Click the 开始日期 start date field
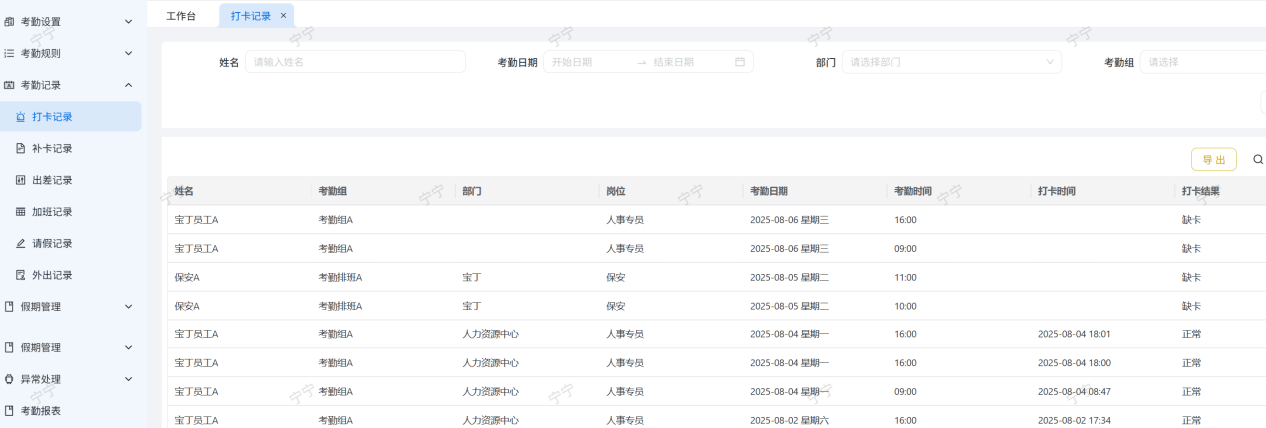Screen dimensions: 1266x428 point(588,62)
